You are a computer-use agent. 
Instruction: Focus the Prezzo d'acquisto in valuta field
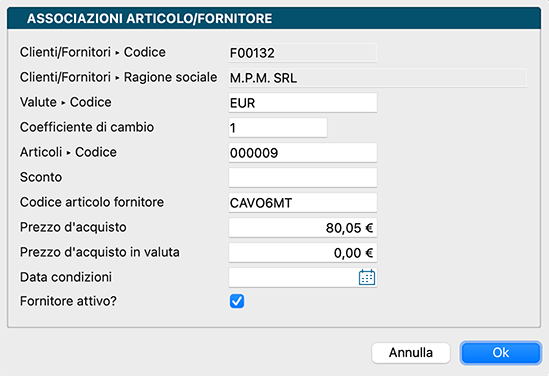pyautogui.click(x=303, y=253)
